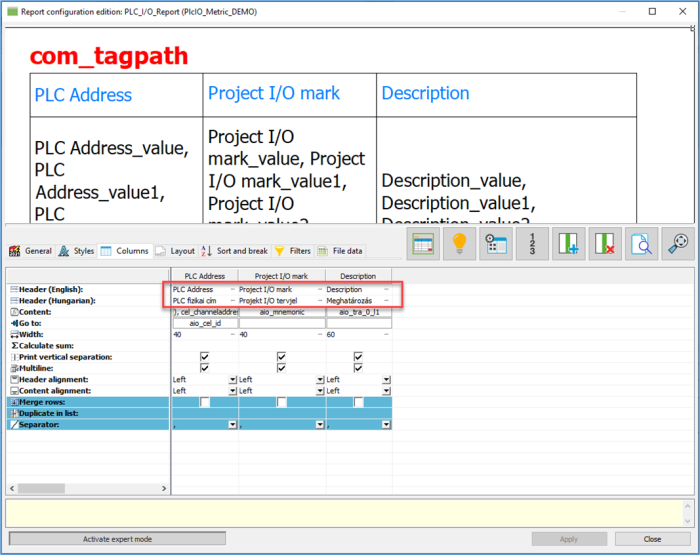This screenshot has height=555, width=700.
Task: Select the 'Header (English):' row label
Action: (x=50, y=289)
